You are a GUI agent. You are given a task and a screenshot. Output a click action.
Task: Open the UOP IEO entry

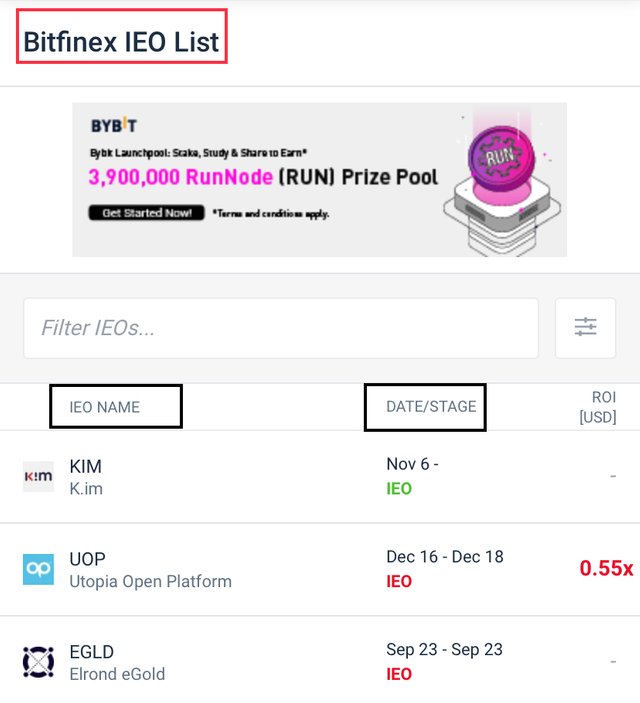click(x=88, y=559)
